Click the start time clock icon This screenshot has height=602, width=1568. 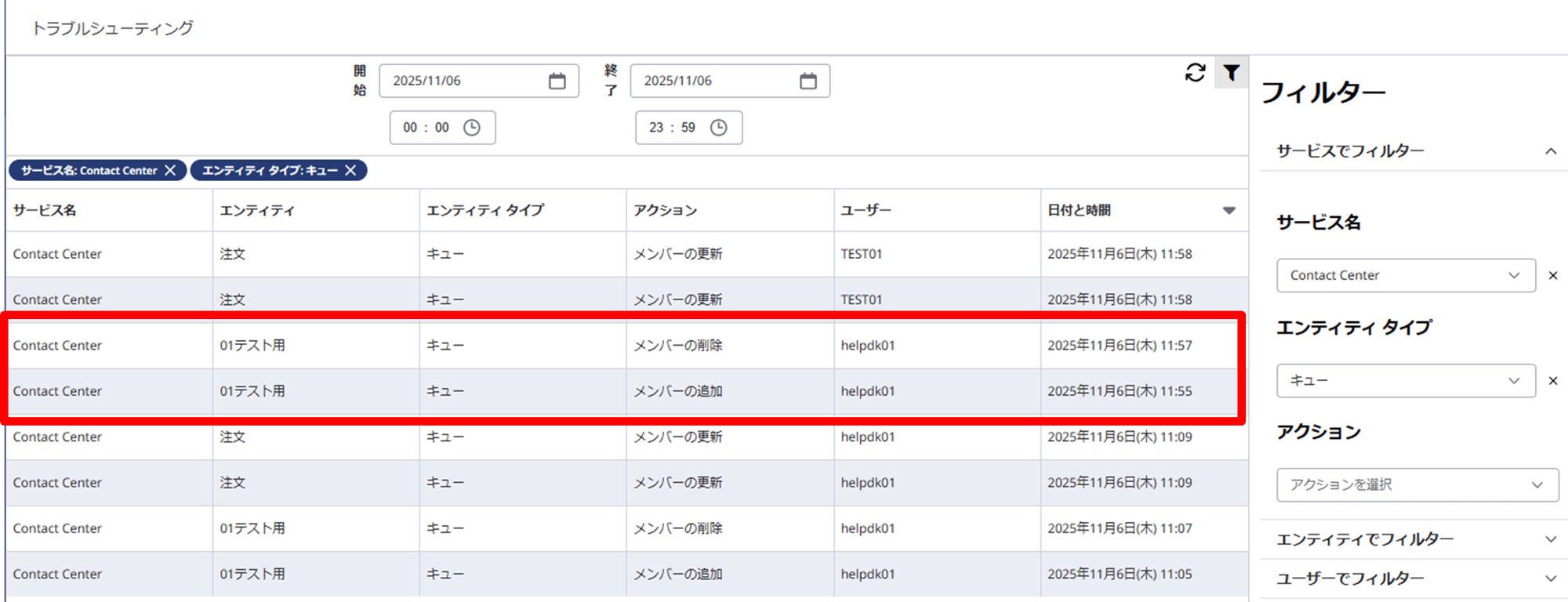coord(471,128)
